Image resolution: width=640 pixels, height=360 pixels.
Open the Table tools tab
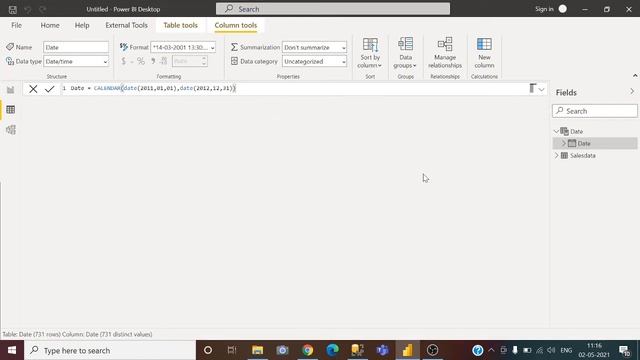[180, 25]
